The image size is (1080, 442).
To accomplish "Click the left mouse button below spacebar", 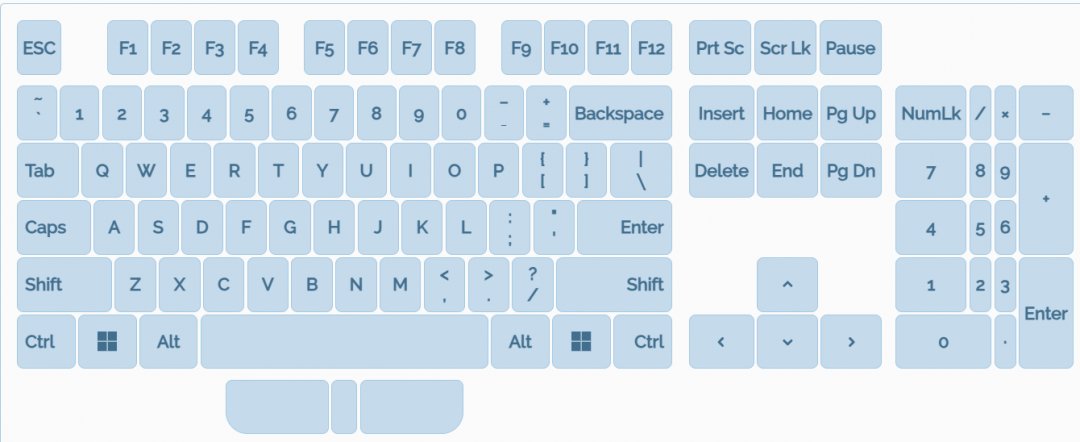I will pos(277,406).
